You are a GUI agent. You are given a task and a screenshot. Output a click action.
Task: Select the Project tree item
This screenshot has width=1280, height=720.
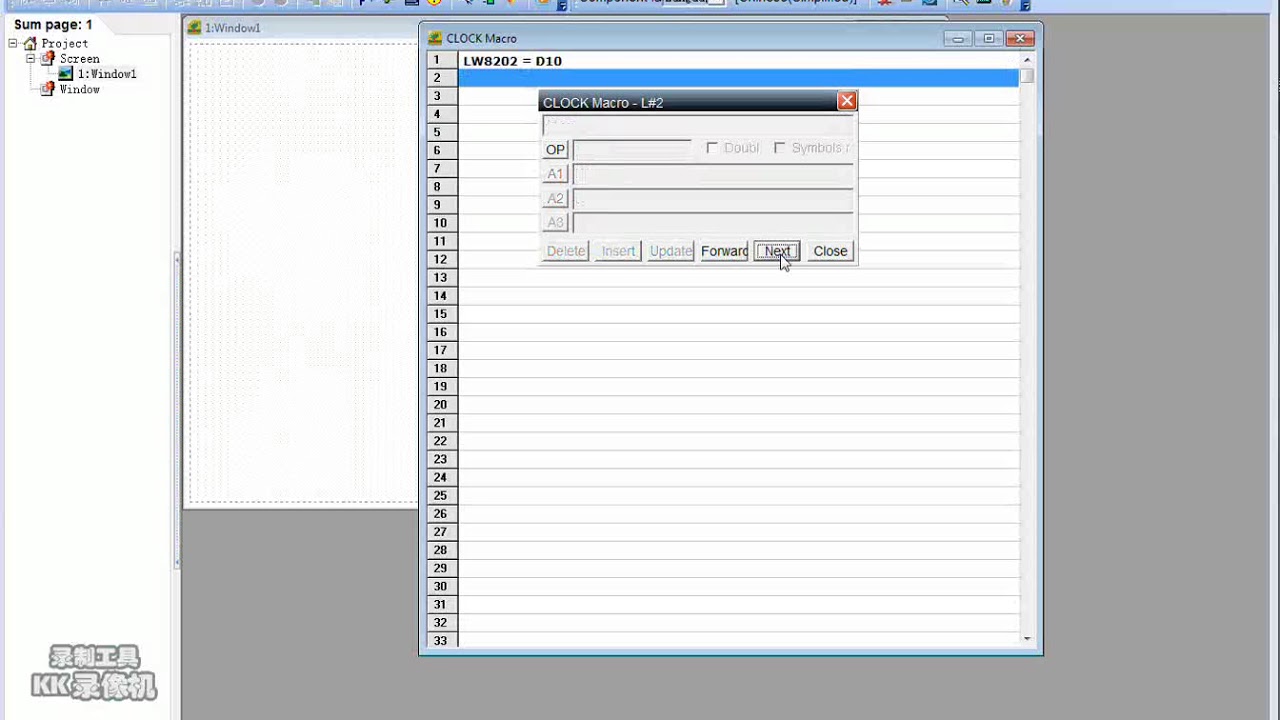[65, 43]
